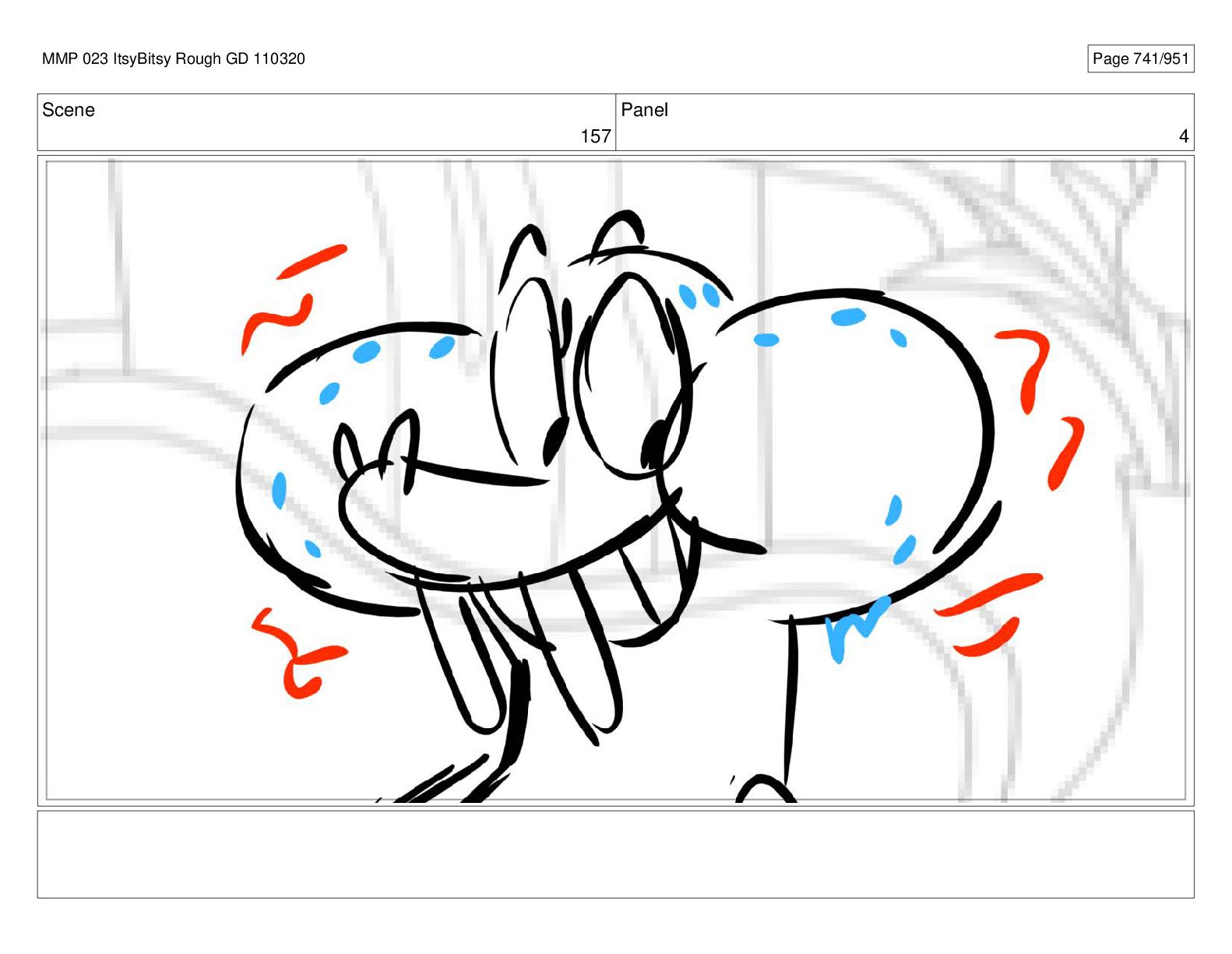The width and height of the screenshot is (1232, 954).
Task: Click the 'Scene' label
Action: (69, 110)
